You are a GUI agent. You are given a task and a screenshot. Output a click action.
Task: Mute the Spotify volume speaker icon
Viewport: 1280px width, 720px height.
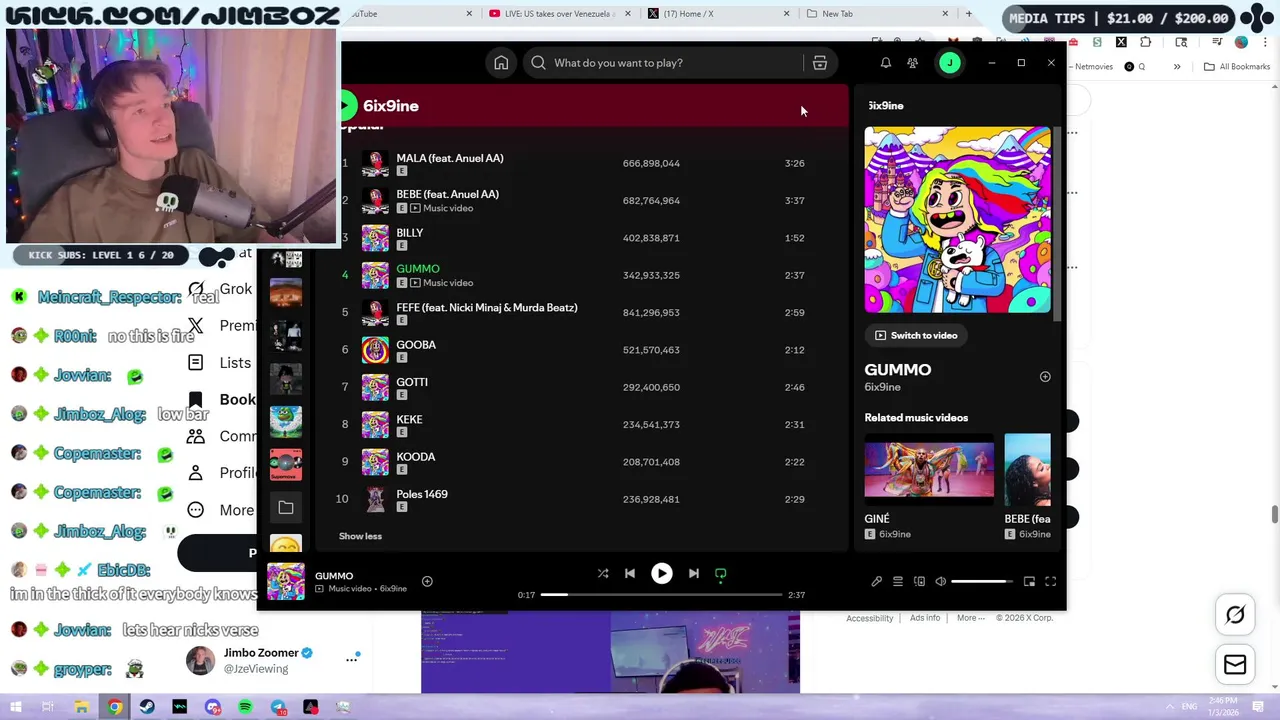(940, 581)
